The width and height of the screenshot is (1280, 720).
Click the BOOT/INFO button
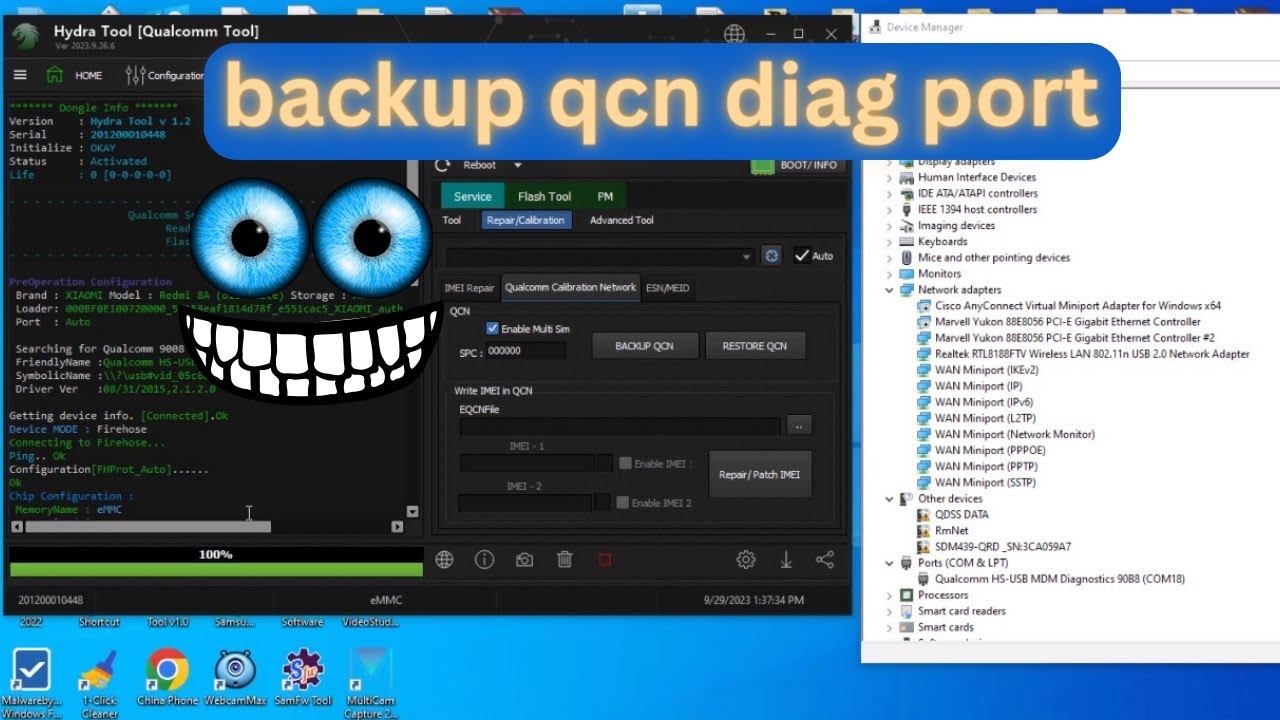click(x=797, y=165)
